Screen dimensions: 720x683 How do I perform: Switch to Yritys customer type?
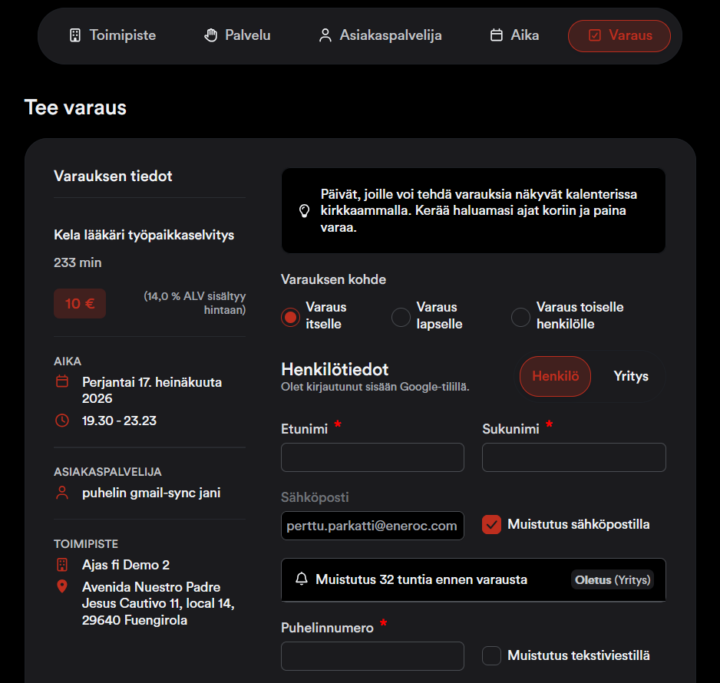[631, 376]
